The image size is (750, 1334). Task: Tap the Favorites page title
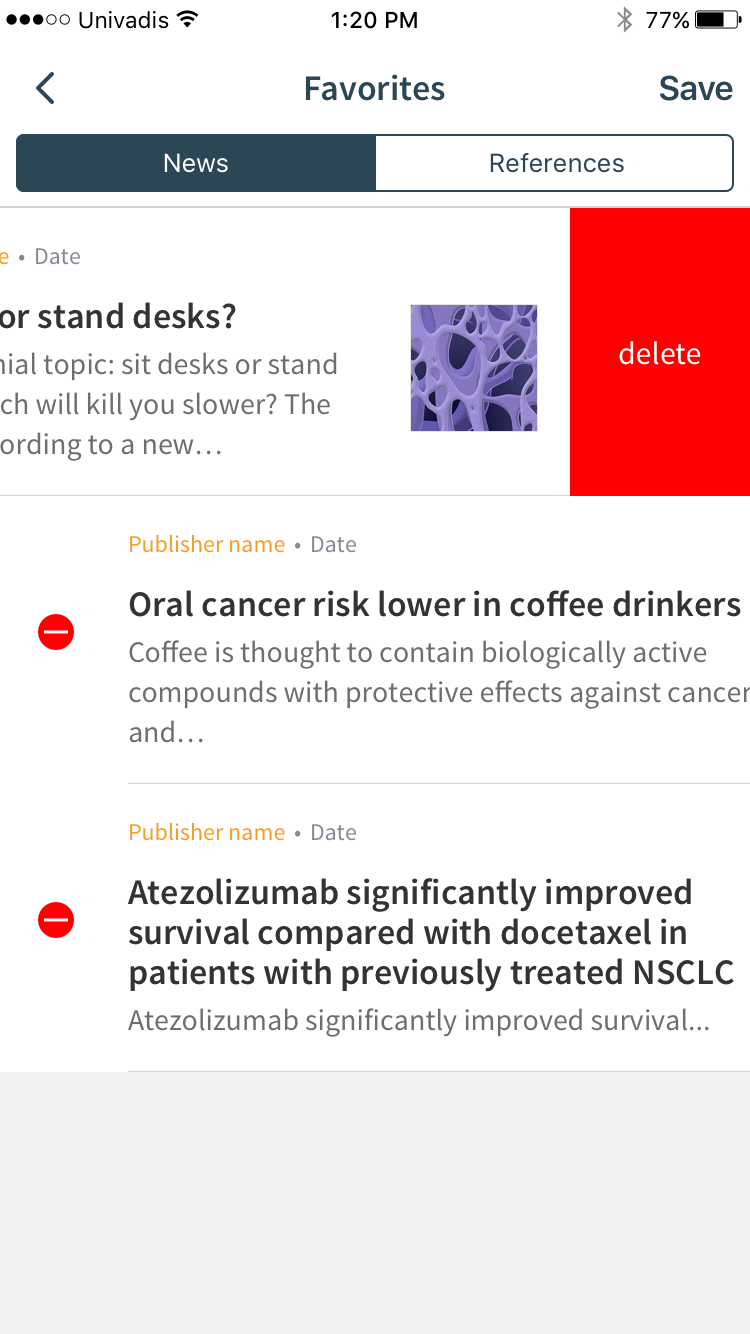click(375, 88)
